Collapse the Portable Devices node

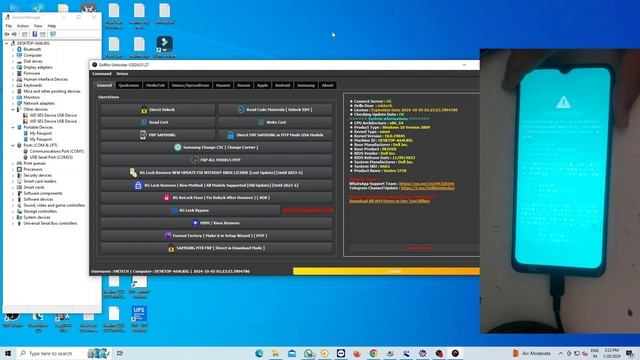point(13,127)
